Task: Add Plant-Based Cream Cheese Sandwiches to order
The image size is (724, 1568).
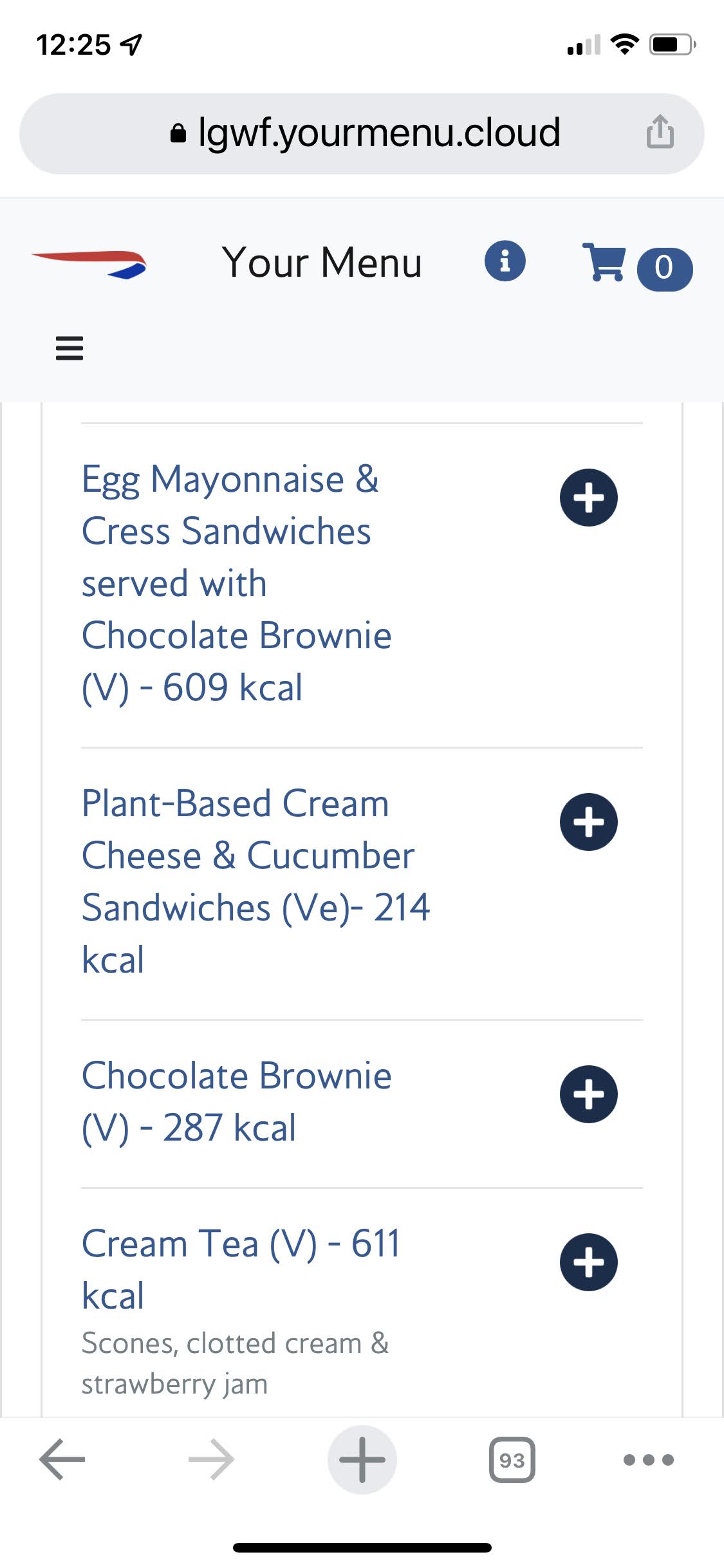Action: [588, 822]
